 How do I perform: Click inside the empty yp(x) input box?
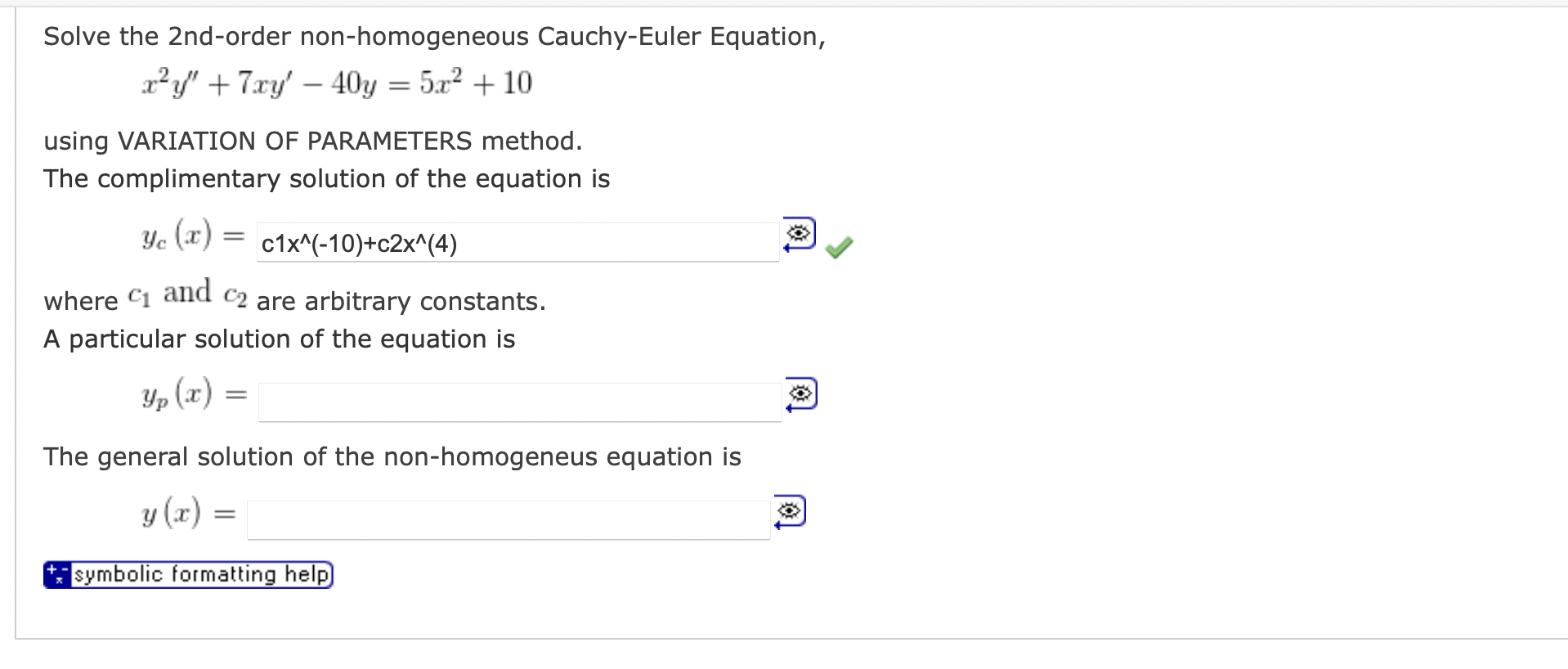pos(515,401)
